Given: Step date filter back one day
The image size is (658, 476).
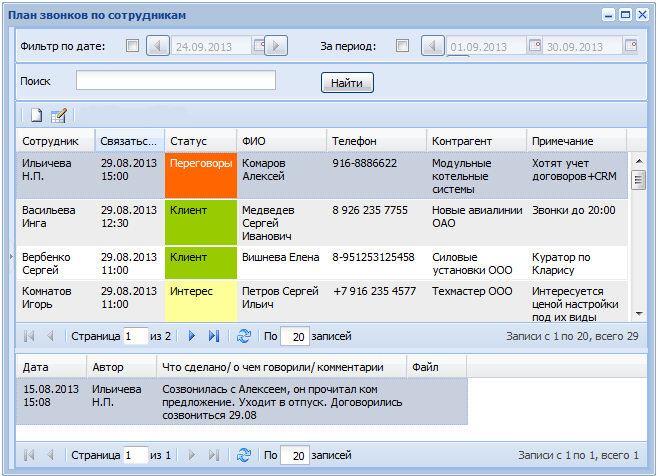Looking at the screenshot, I should click(158, 46).
